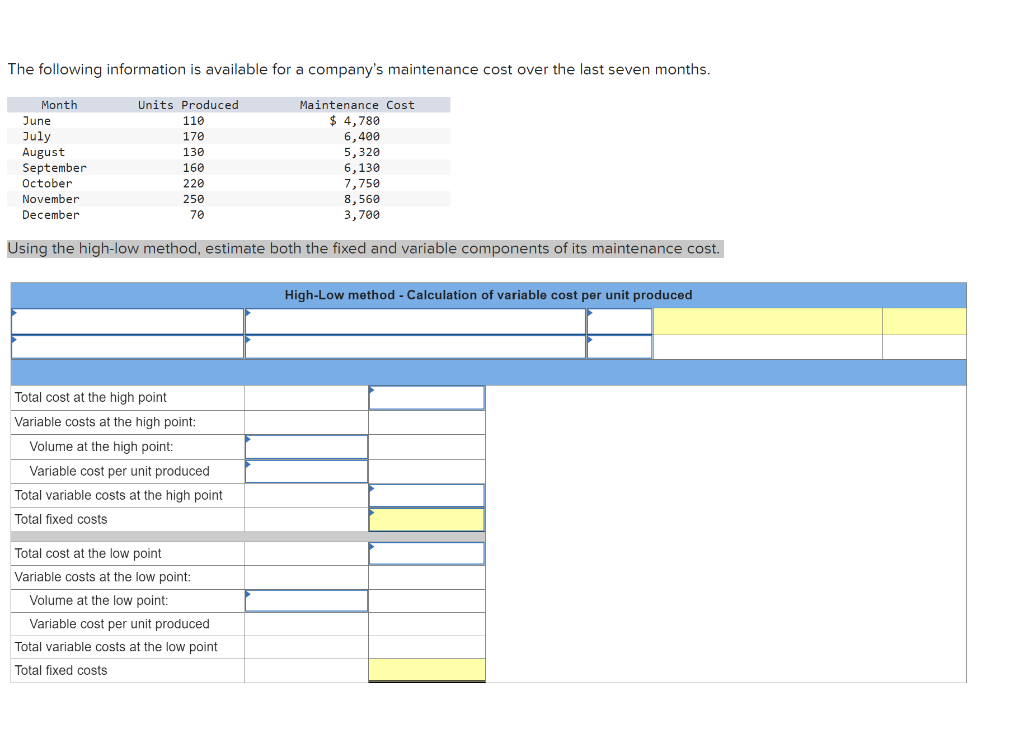Click the 'Volume at the low point:' label
This screenshot has width=1024, height=733.
point(99,600)
